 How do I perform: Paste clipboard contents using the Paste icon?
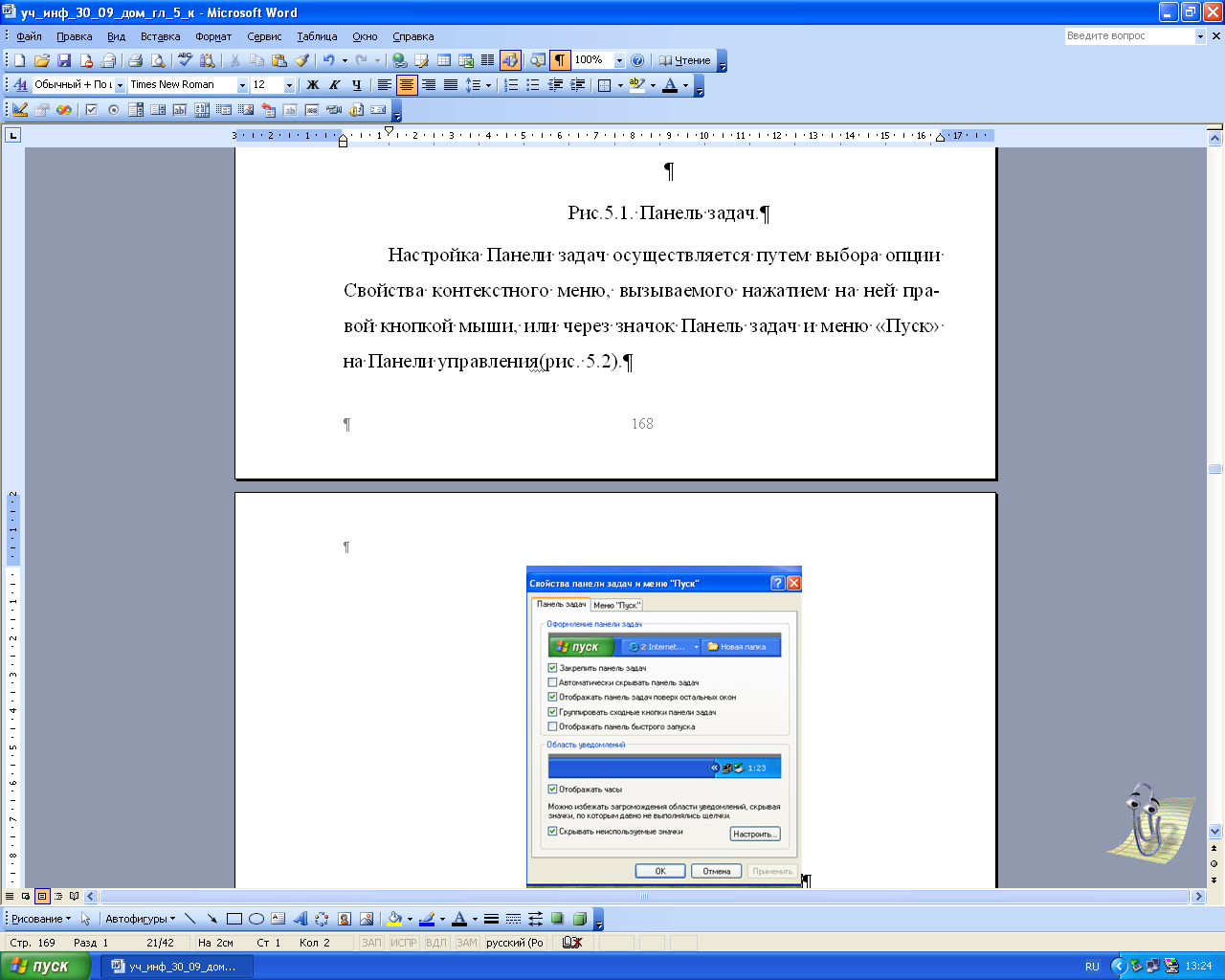pyautogui.click(x=278, y=60)
